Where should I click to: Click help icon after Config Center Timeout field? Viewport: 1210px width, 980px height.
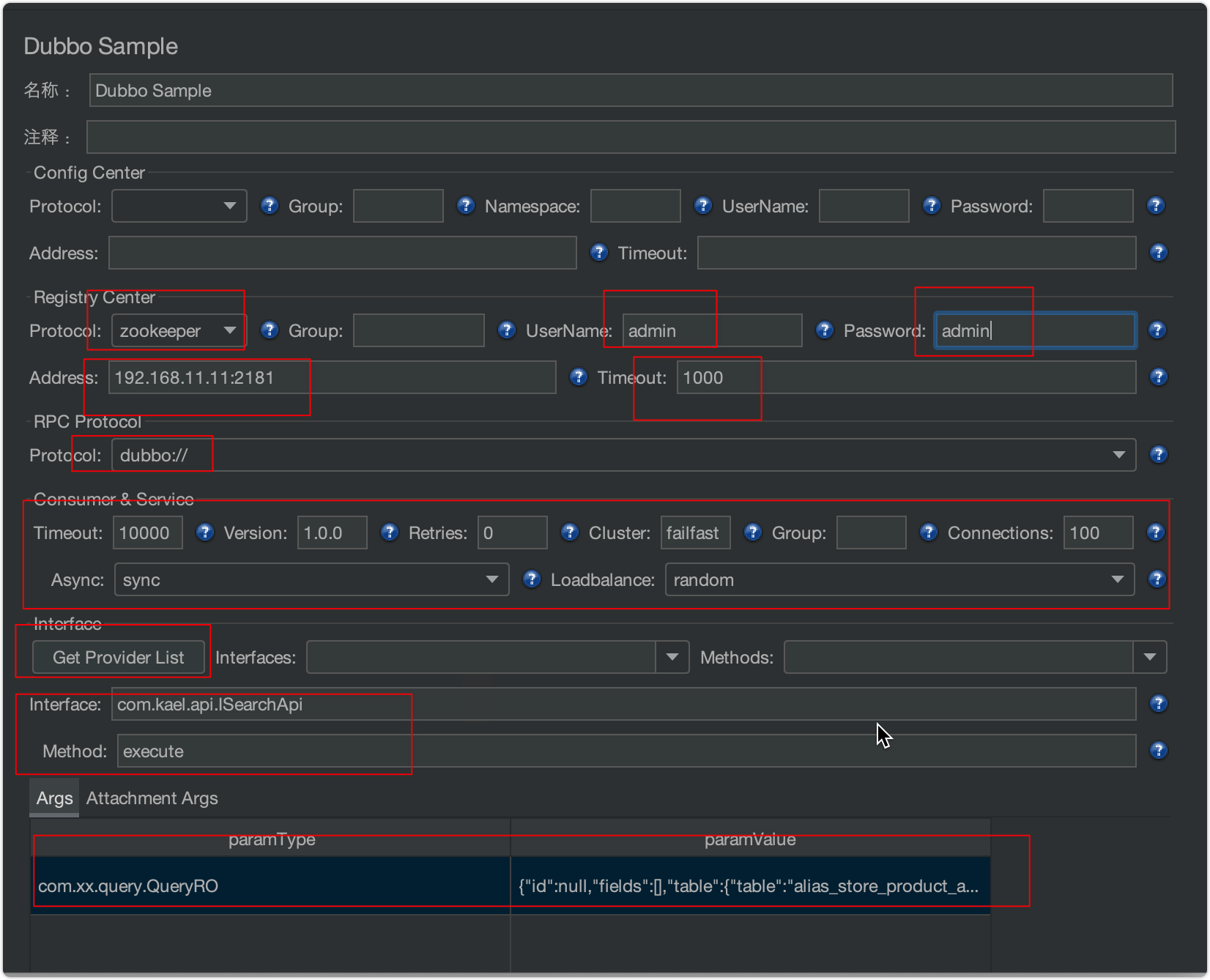pos(1158,253)
